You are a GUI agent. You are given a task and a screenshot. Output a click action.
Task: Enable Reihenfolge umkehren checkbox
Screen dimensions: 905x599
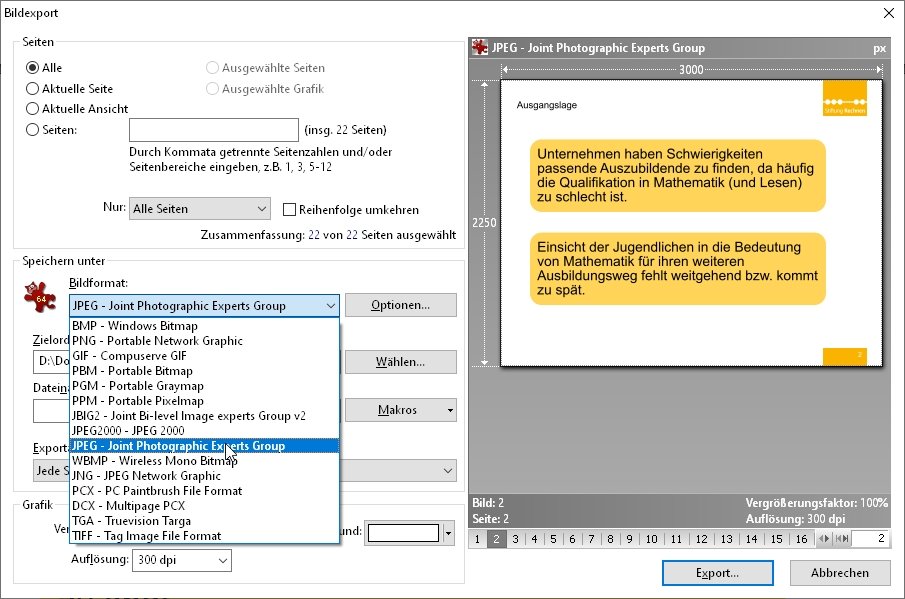pos(289,209)
